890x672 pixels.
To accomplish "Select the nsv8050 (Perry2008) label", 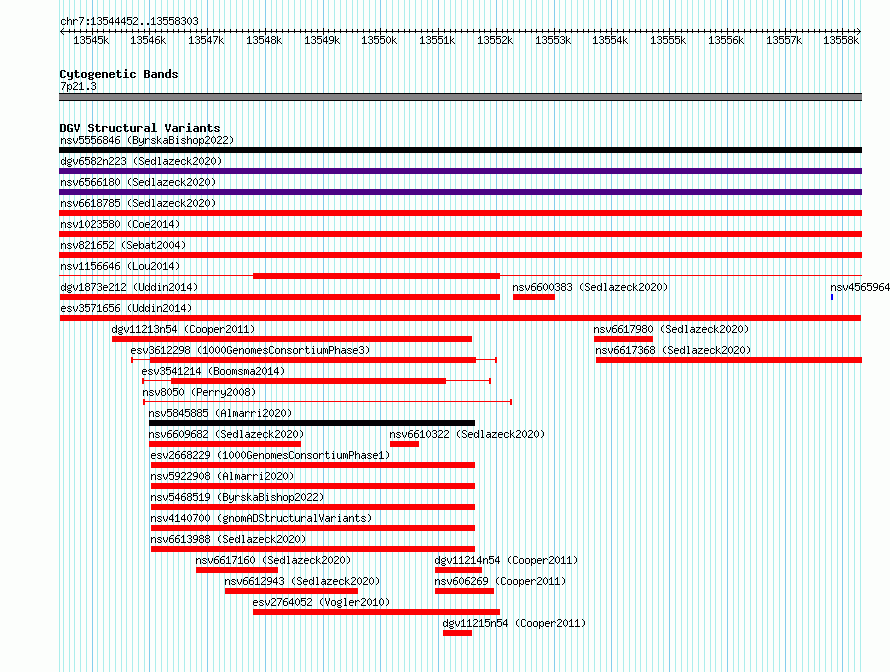I will [199, 392].
